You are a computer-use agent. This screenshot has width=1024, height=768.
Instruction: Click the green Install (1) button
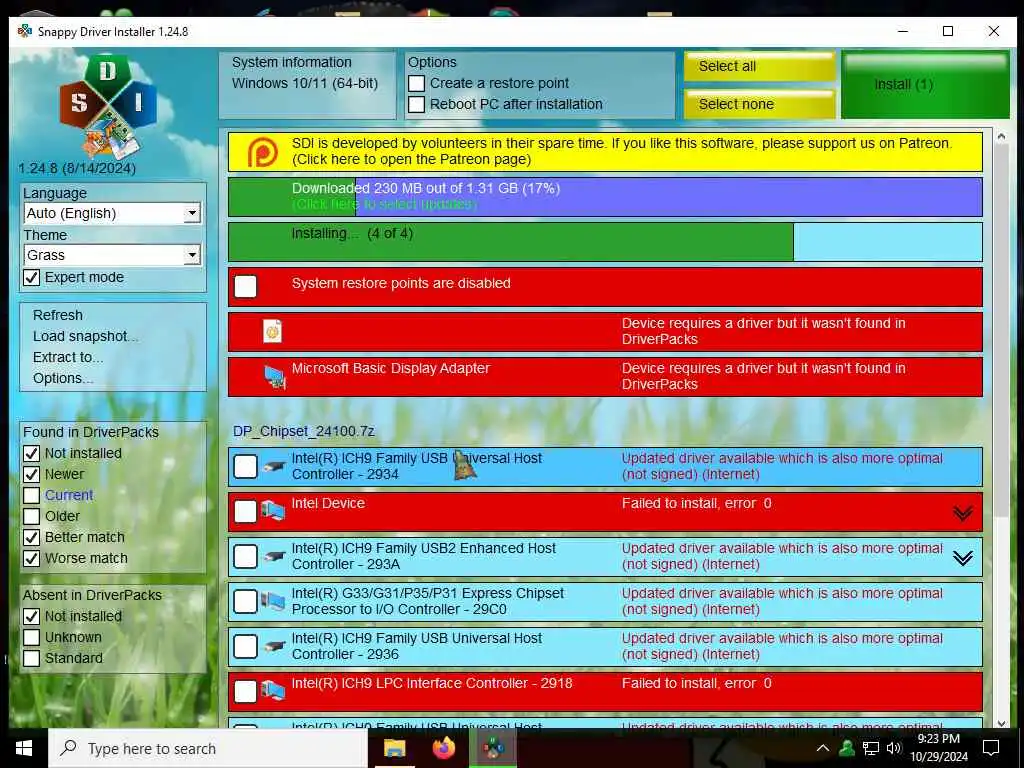click(x=925, y=85)
